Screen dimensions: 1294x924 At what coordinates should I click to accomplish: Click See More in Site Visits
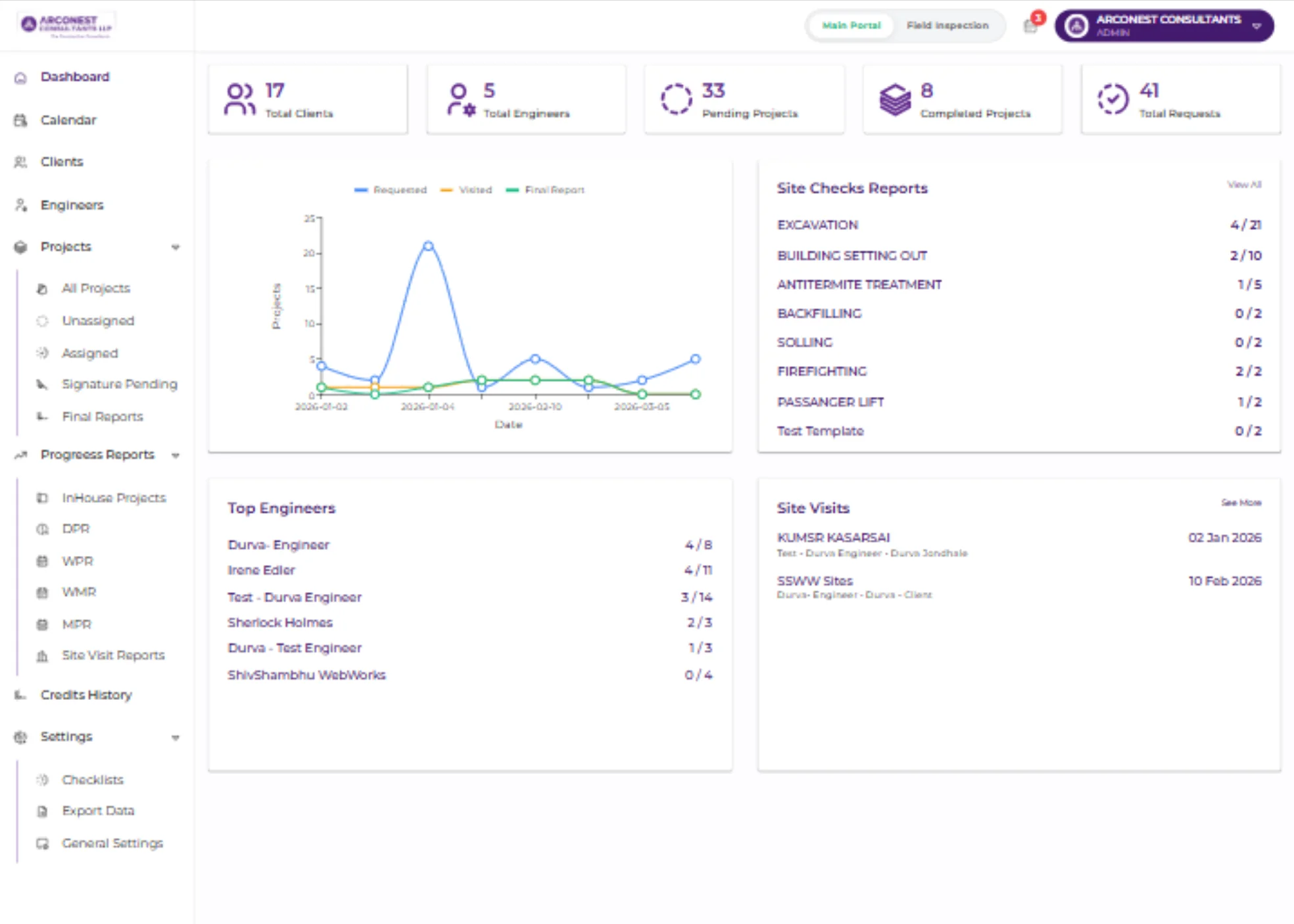click(1241, 503)
